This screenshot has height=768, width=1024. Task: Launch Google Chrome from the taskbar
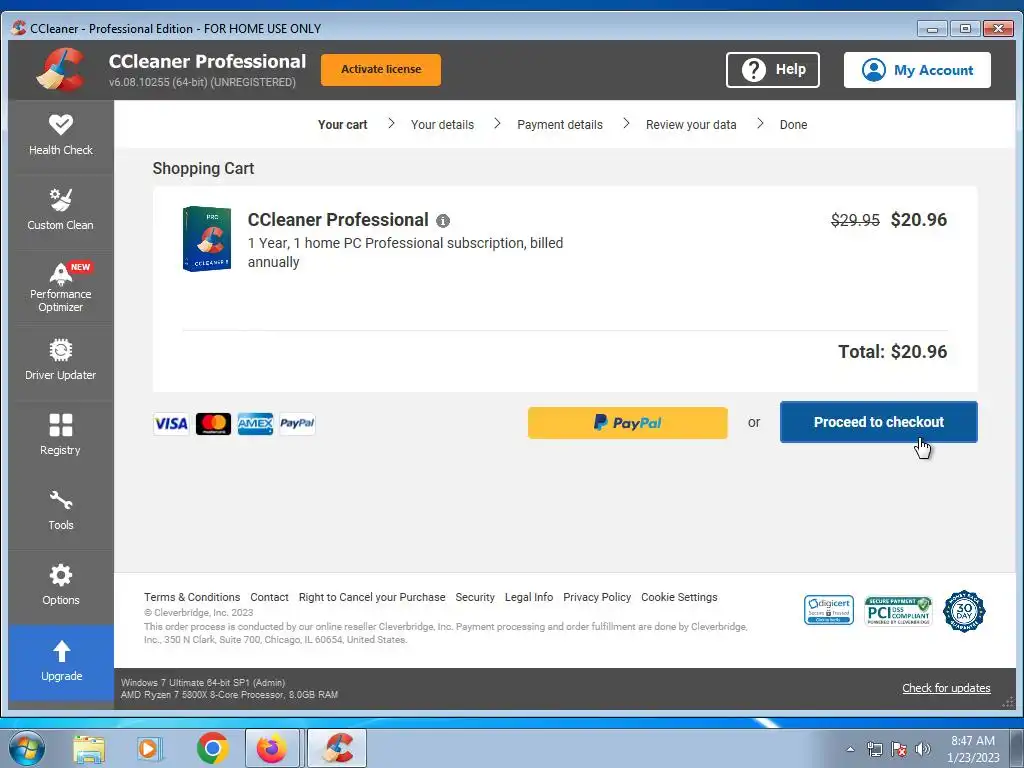[x=212, y=748]
